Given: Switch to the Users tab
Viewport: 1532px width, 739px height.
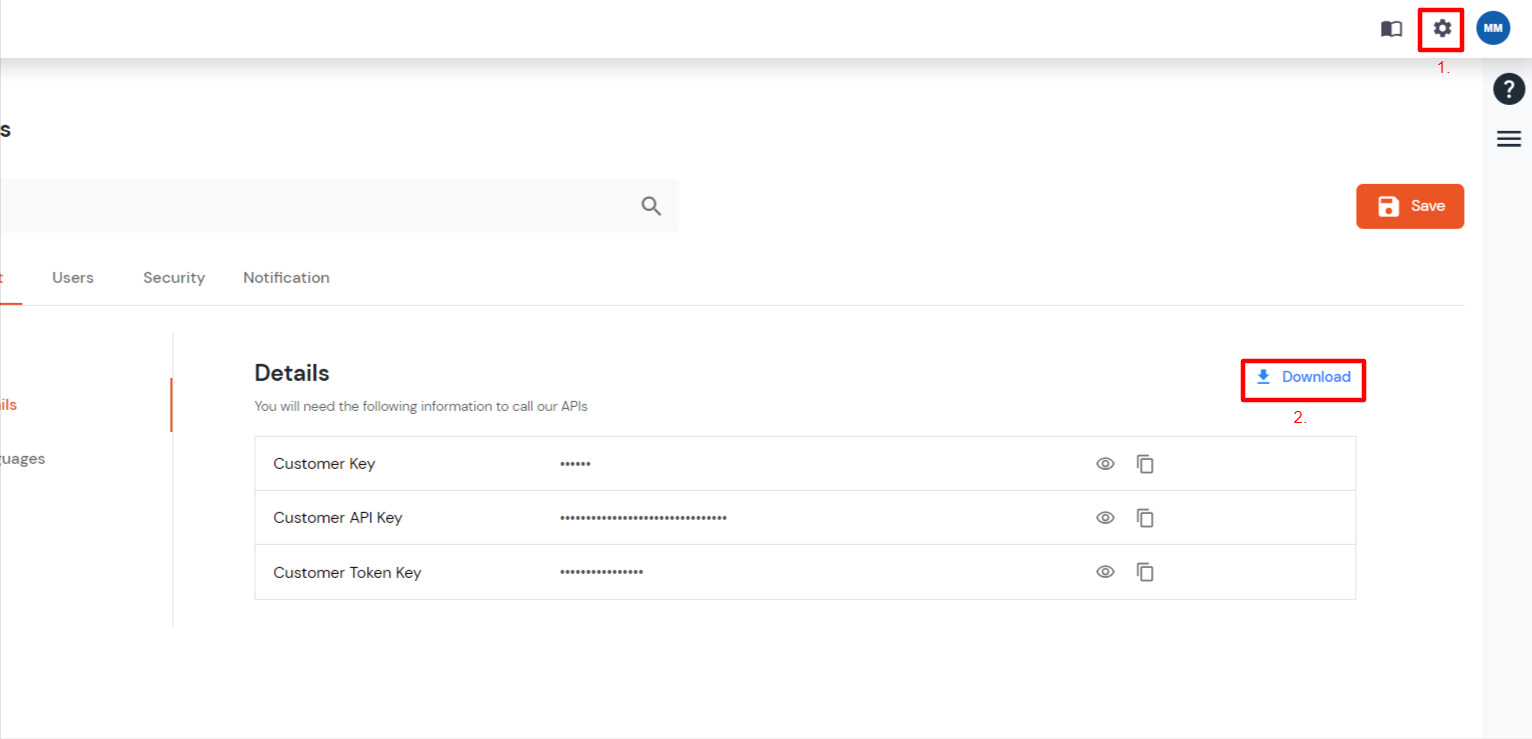Looking at the screenshot, I should click(x=73, y=278).
